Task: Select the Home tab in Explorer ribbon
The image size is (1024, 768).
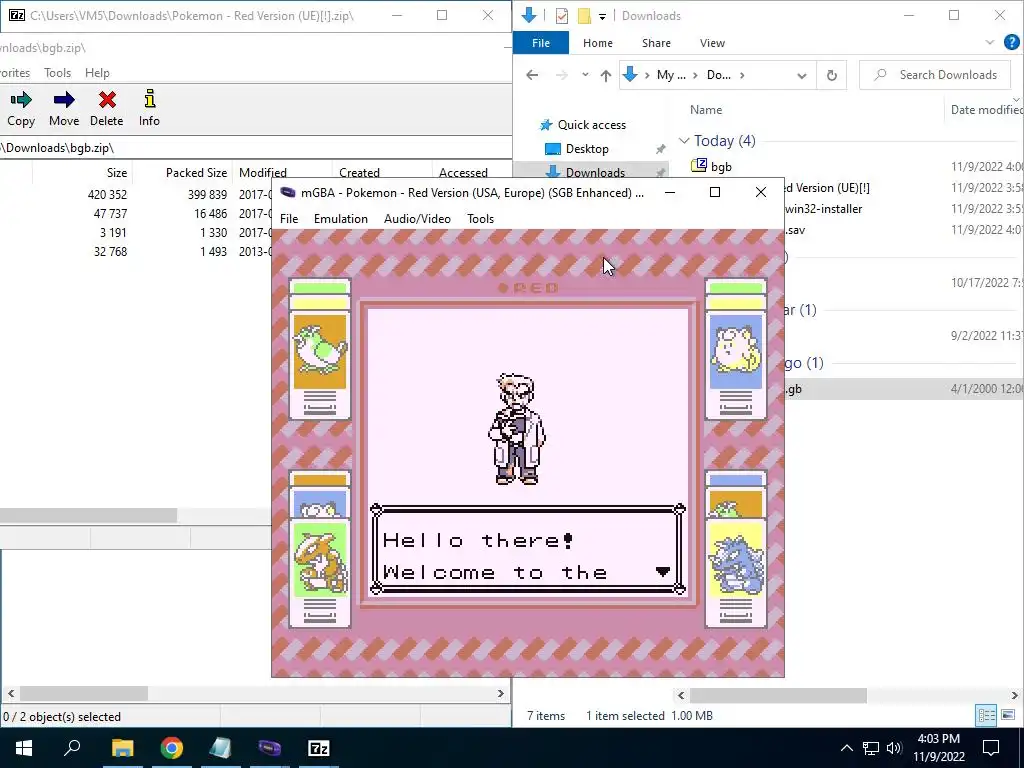Action: (x=598, y=43)
